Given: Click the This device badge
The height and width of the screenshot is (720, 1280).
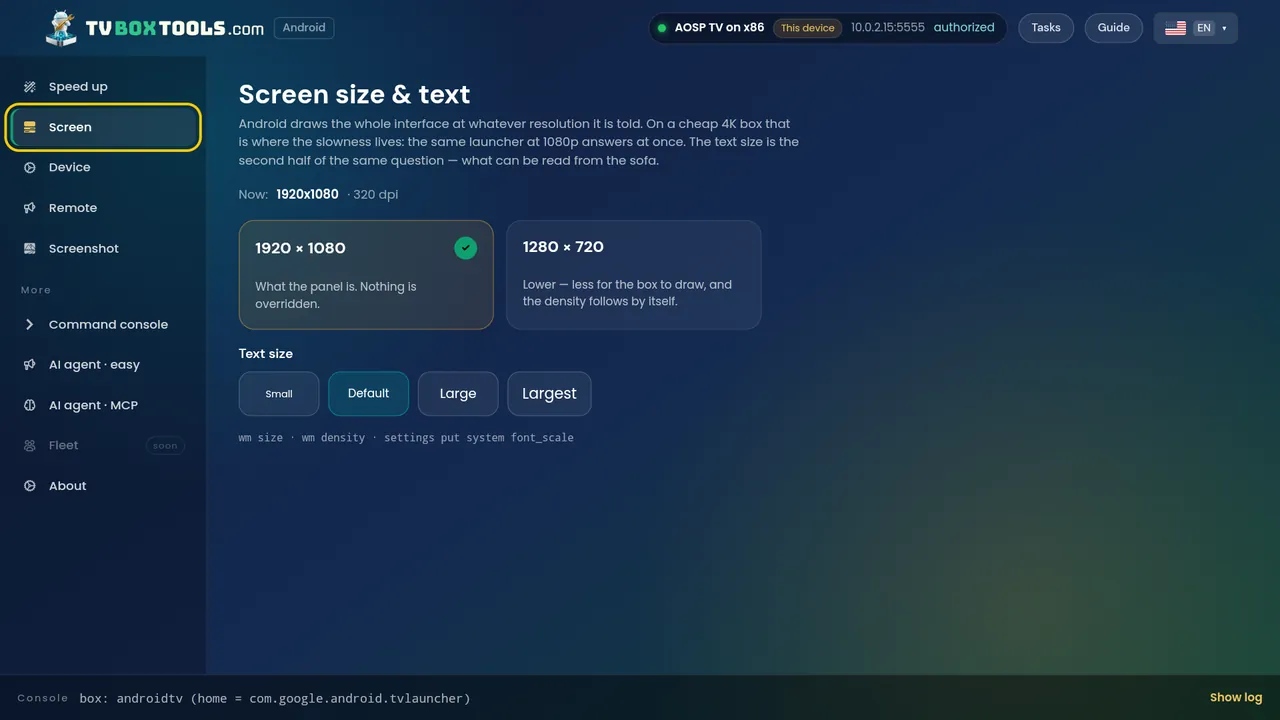Looking at the screenshot, I should click(807, 28).
